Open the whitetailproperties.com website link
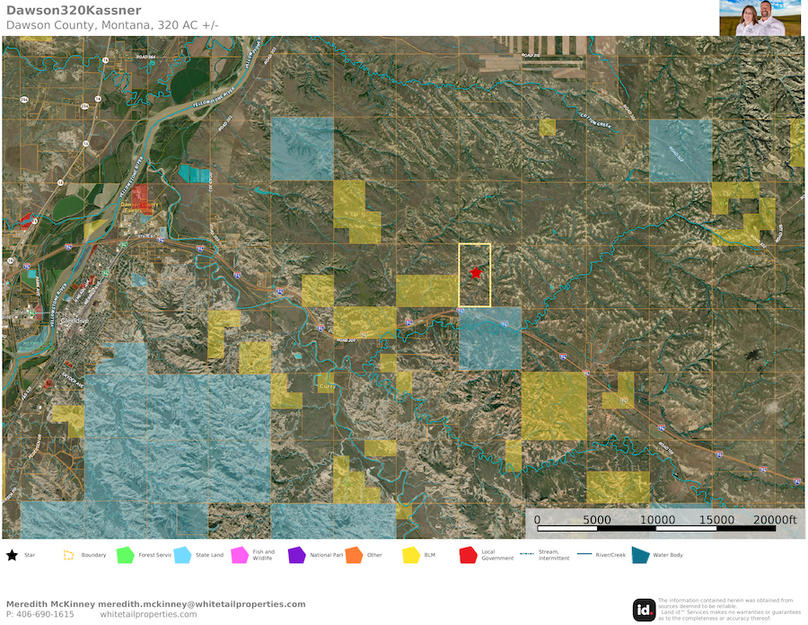Screen dimensions: 808x625 (x=148, y=614)
